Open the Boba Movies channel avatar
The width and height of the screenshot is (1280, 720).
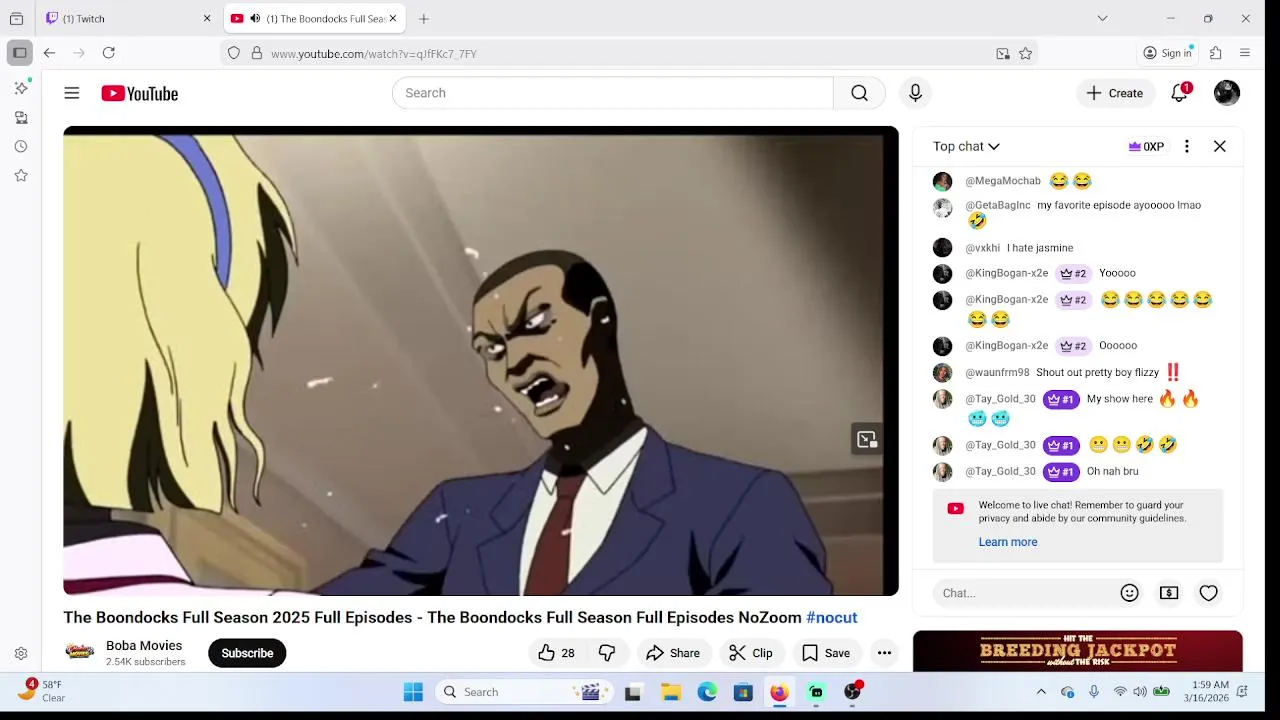pos(80,652)
